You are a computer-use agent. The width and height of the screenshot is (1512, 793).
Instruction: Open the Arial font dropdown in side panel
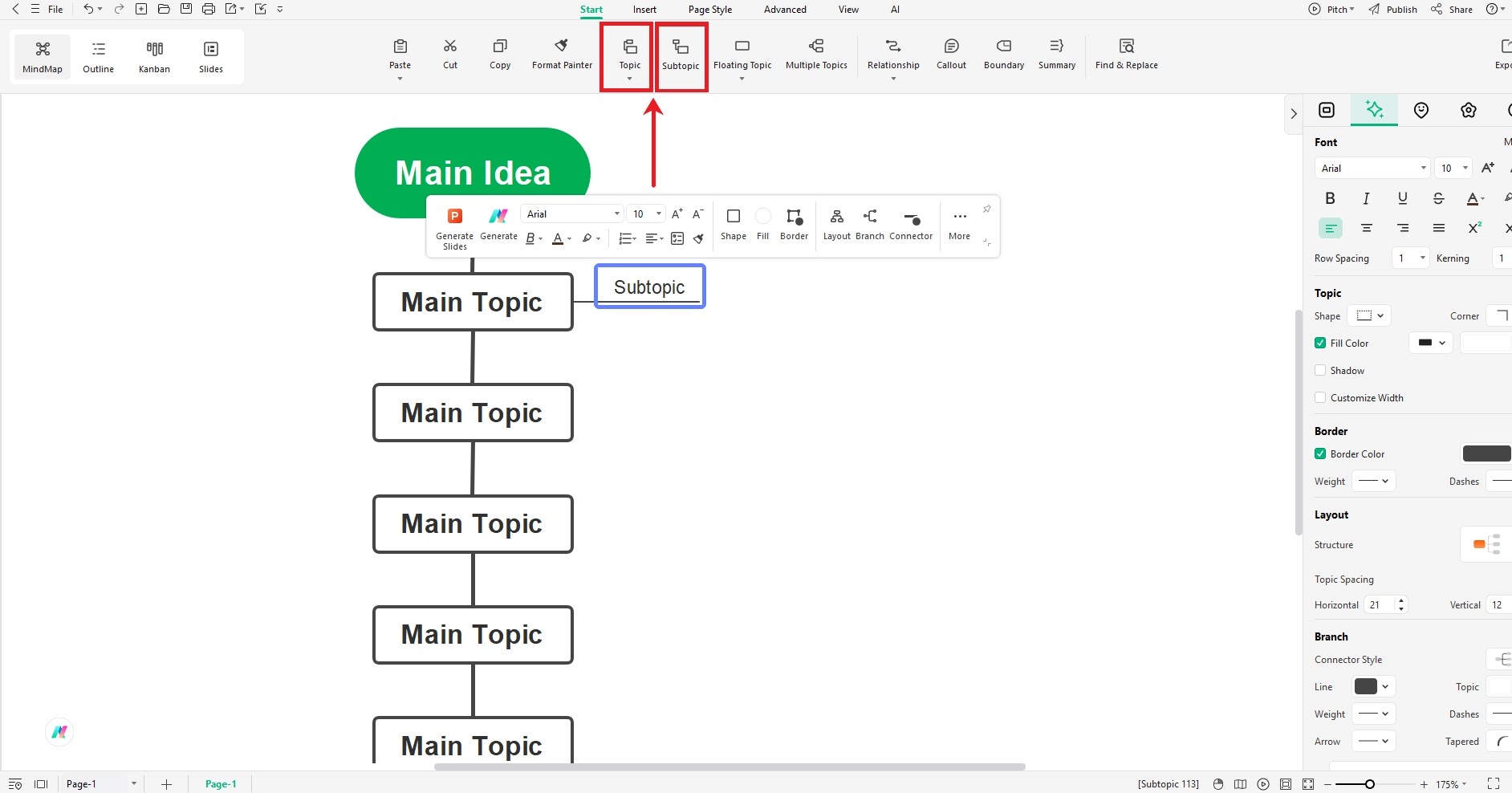click(x=1372, y=168)
